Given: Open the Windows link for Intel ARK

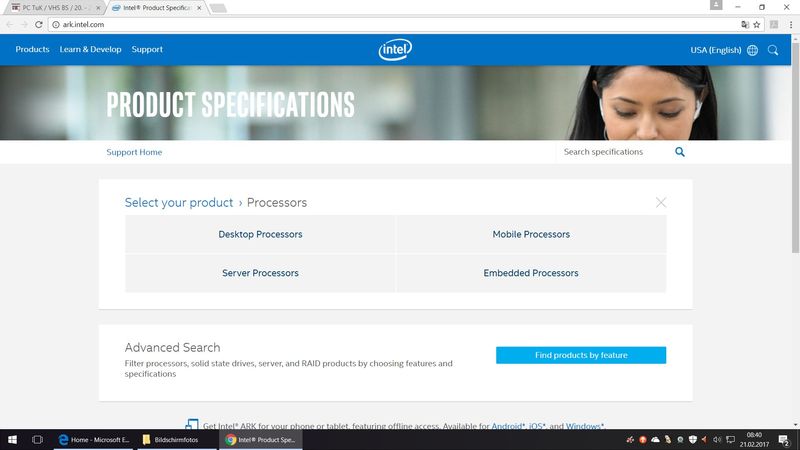Looking at the screenshot, I should coord(585,426).
